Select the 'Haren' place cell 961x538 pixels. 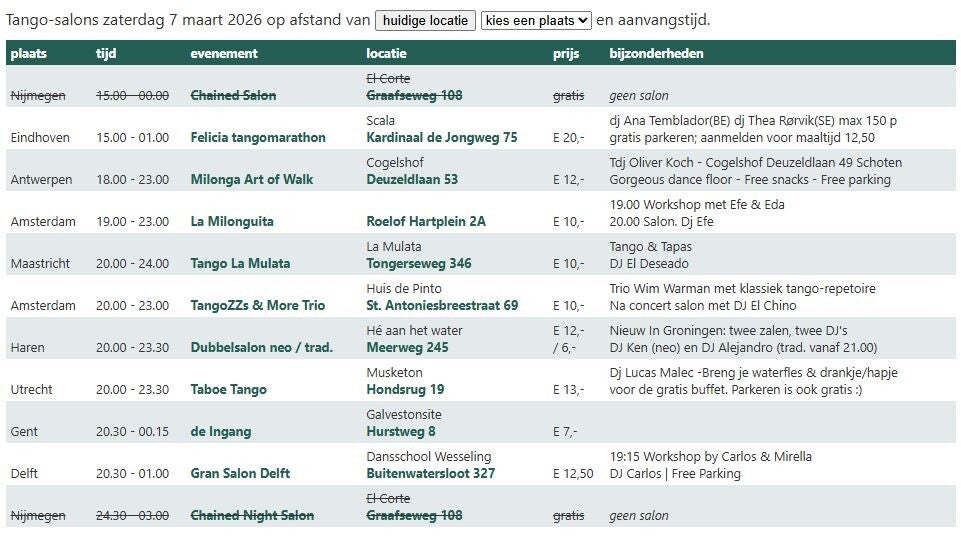pos(28,347)
